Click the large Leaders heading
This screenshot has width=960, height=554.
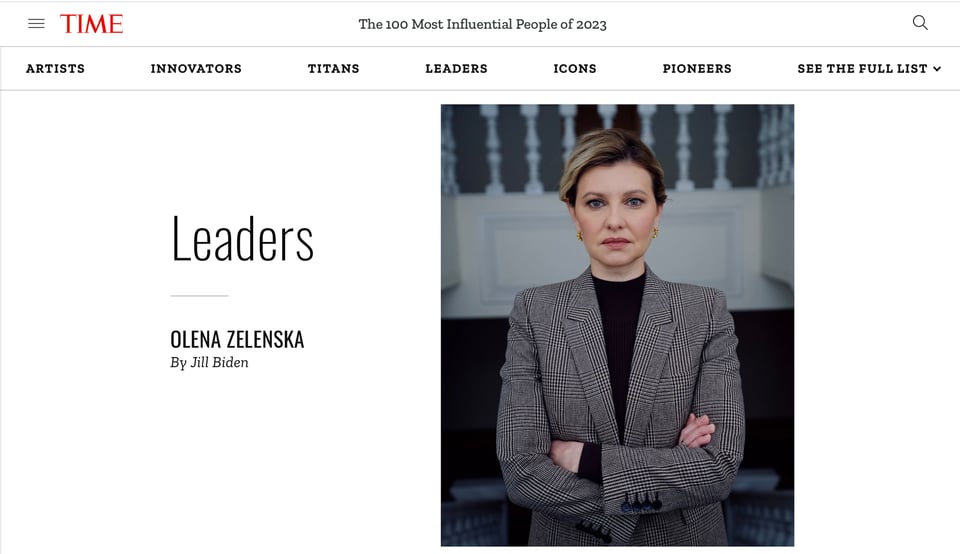pyautogui.click(x=242, y=239)
